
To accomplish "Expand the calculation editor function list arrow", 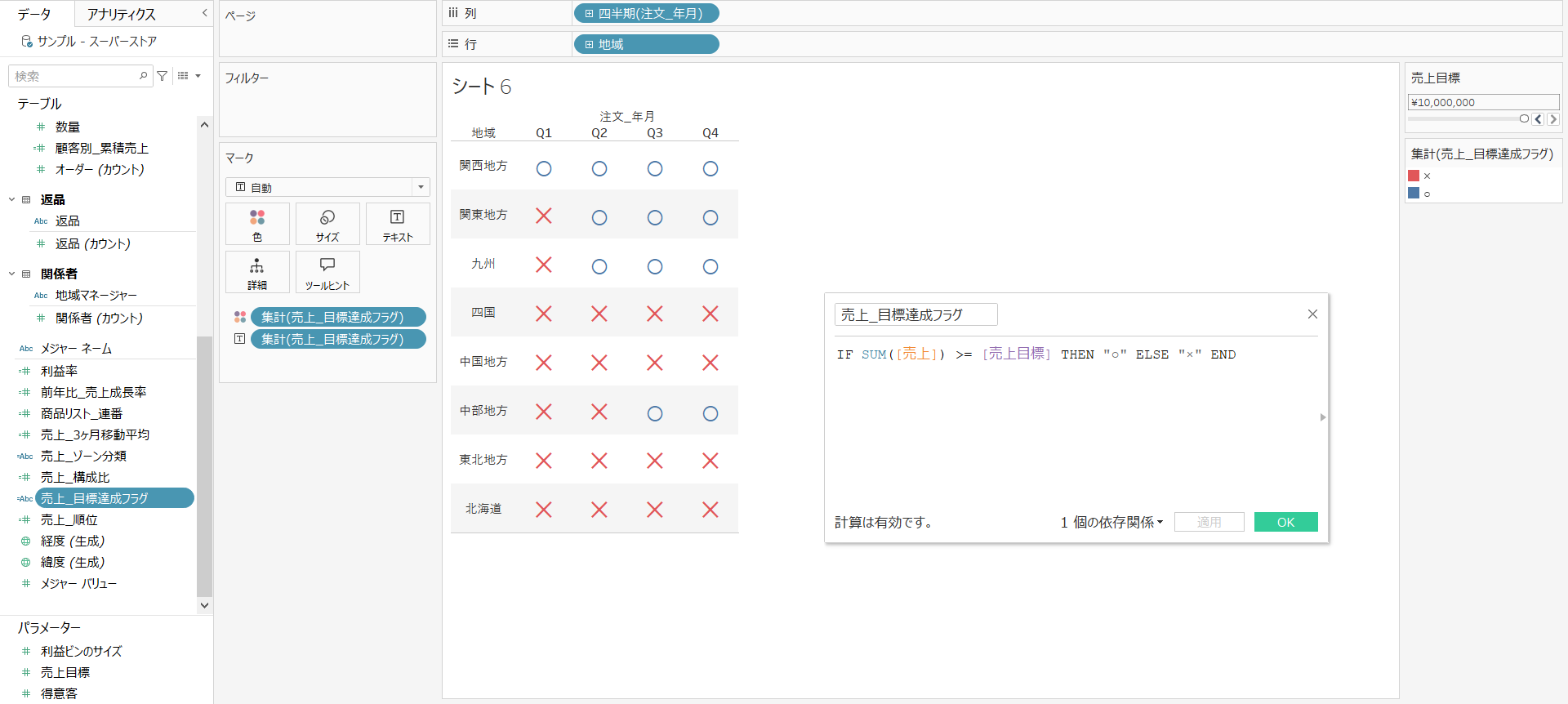I will [1323, 417].
